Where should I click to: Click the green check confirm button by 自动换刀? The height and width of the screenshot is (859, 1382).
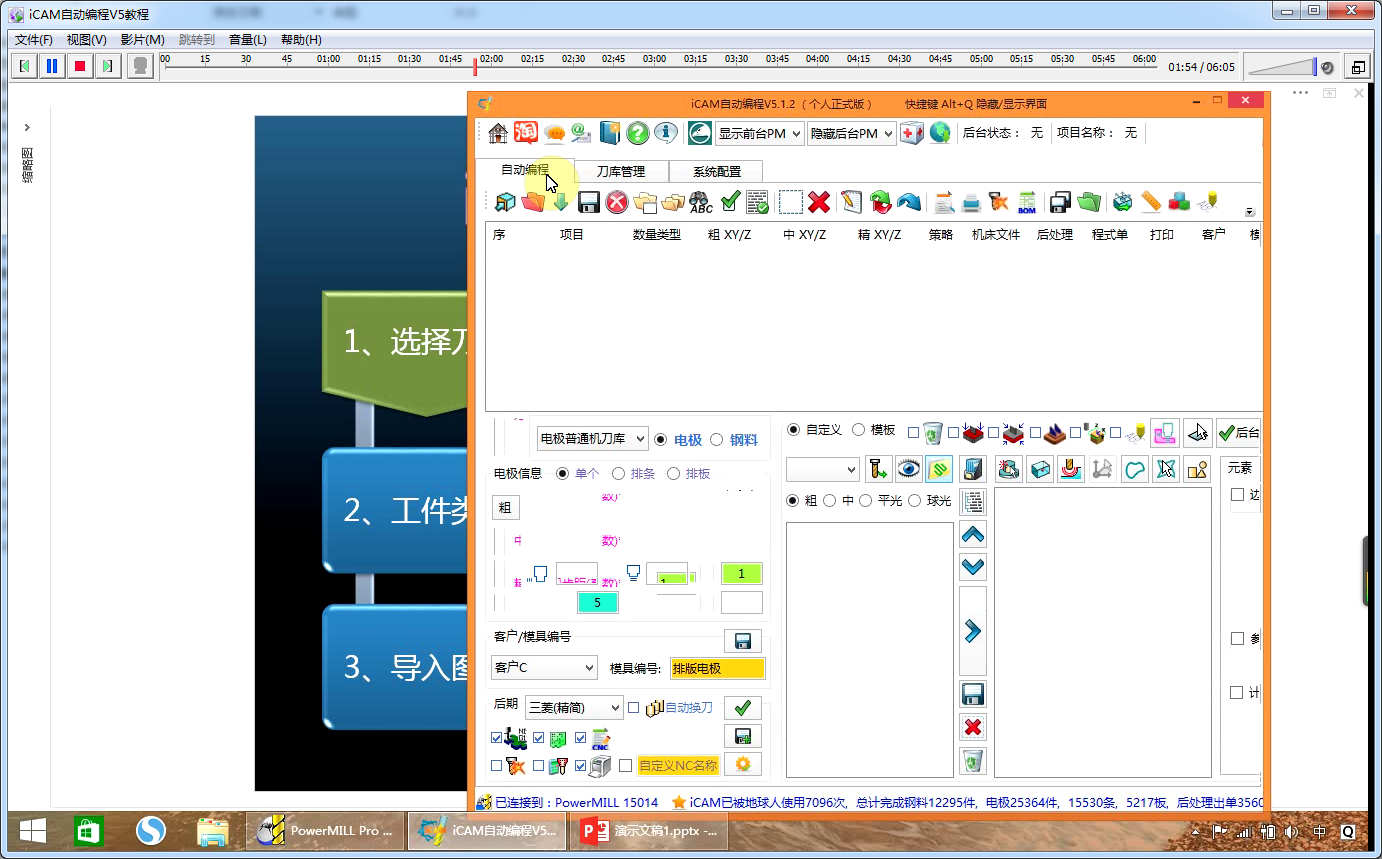(743, 708)
